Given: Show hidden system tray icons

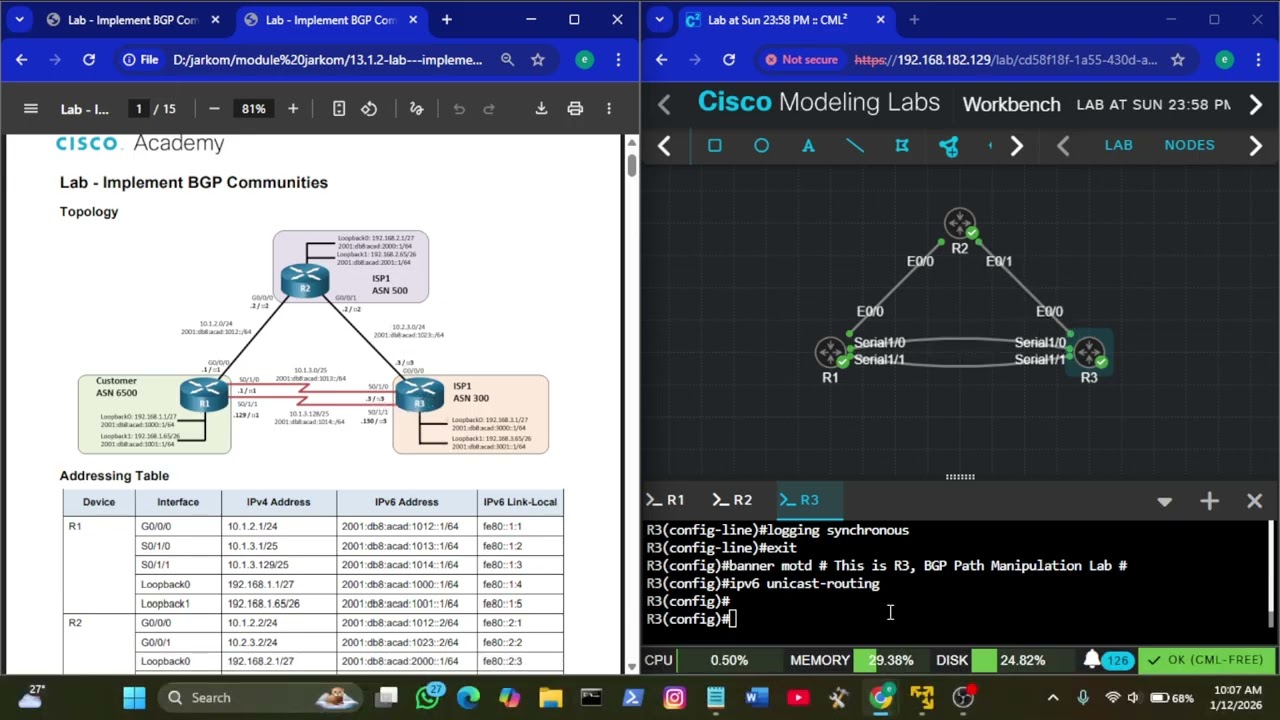Looking at the screenshot, I should pyautogui.click(x=1053, y=697).
